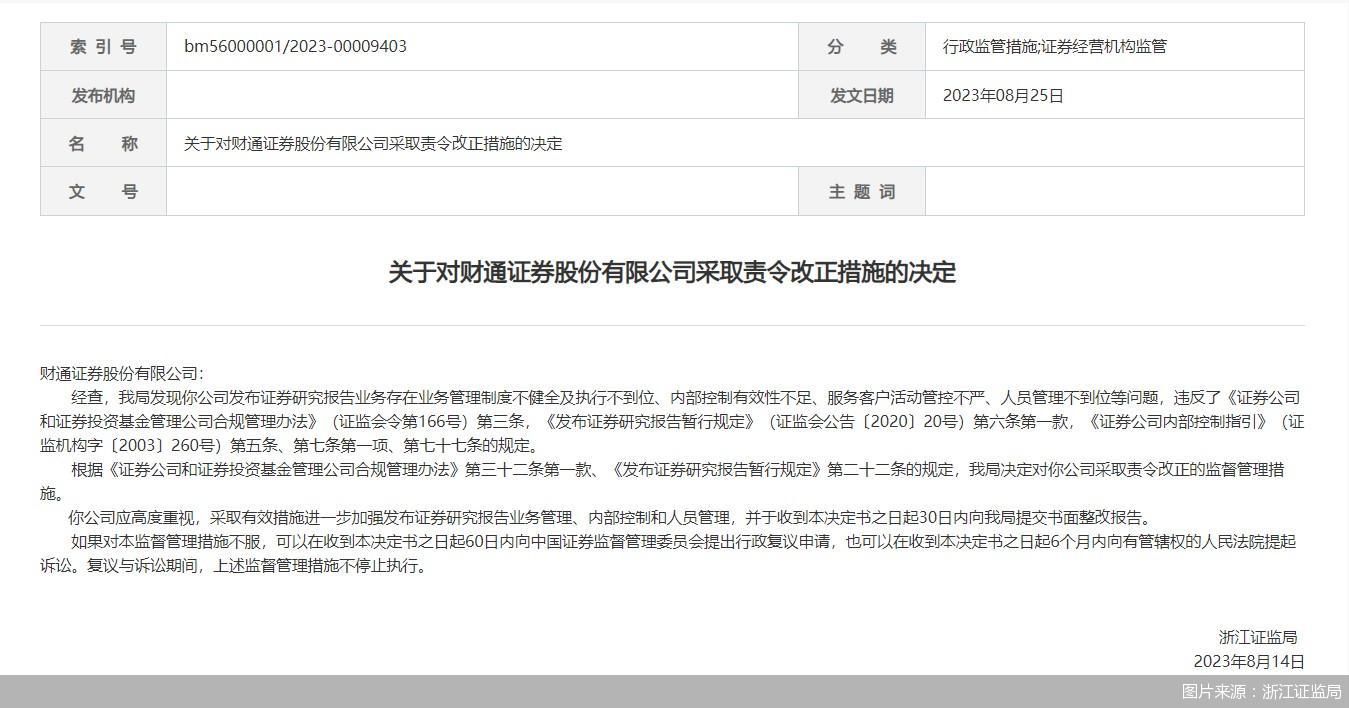The image size is (1349, 708).
Task: Select index number bm56000001/2023-00009403
Action: point(295,47)
